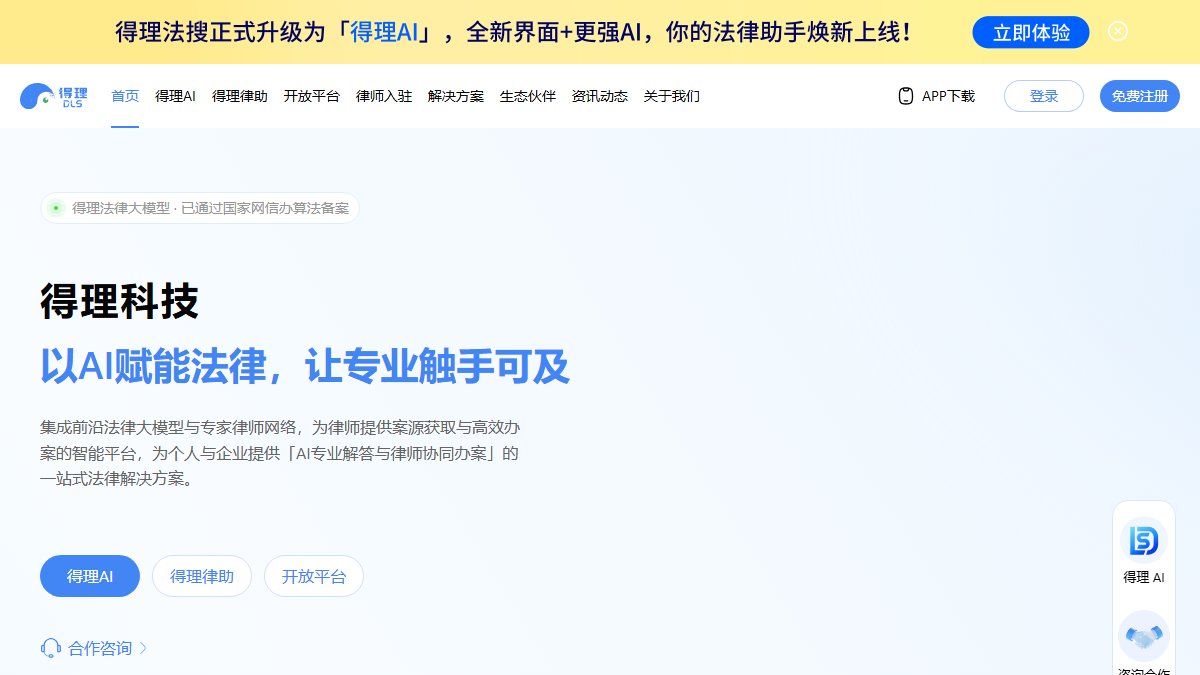Open the 得理 AI floating sidebar icon
This screenshot has width=1200, height=675.
[1144, 541]
